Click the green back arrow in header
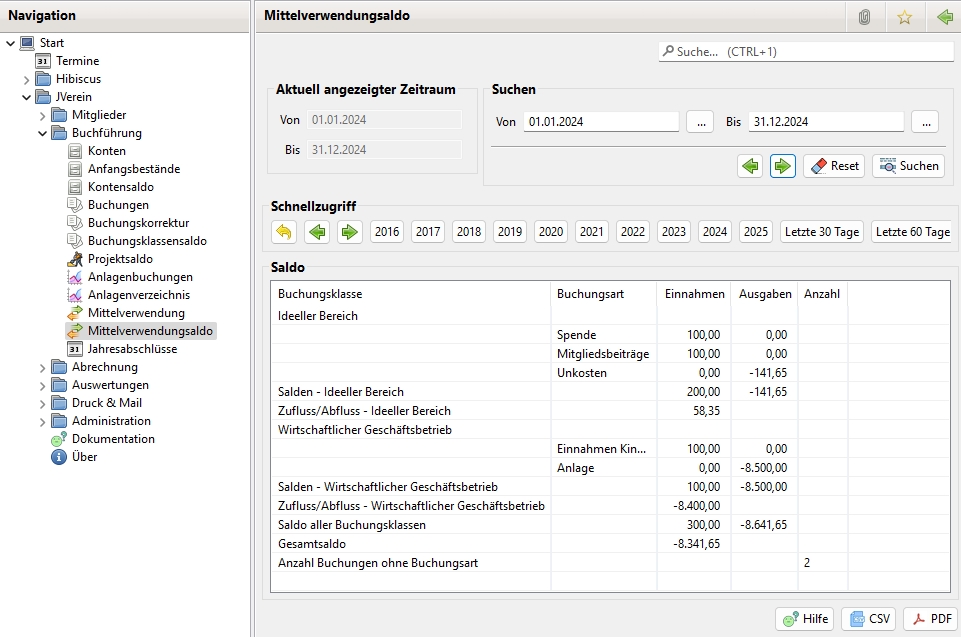 point(943,17)
